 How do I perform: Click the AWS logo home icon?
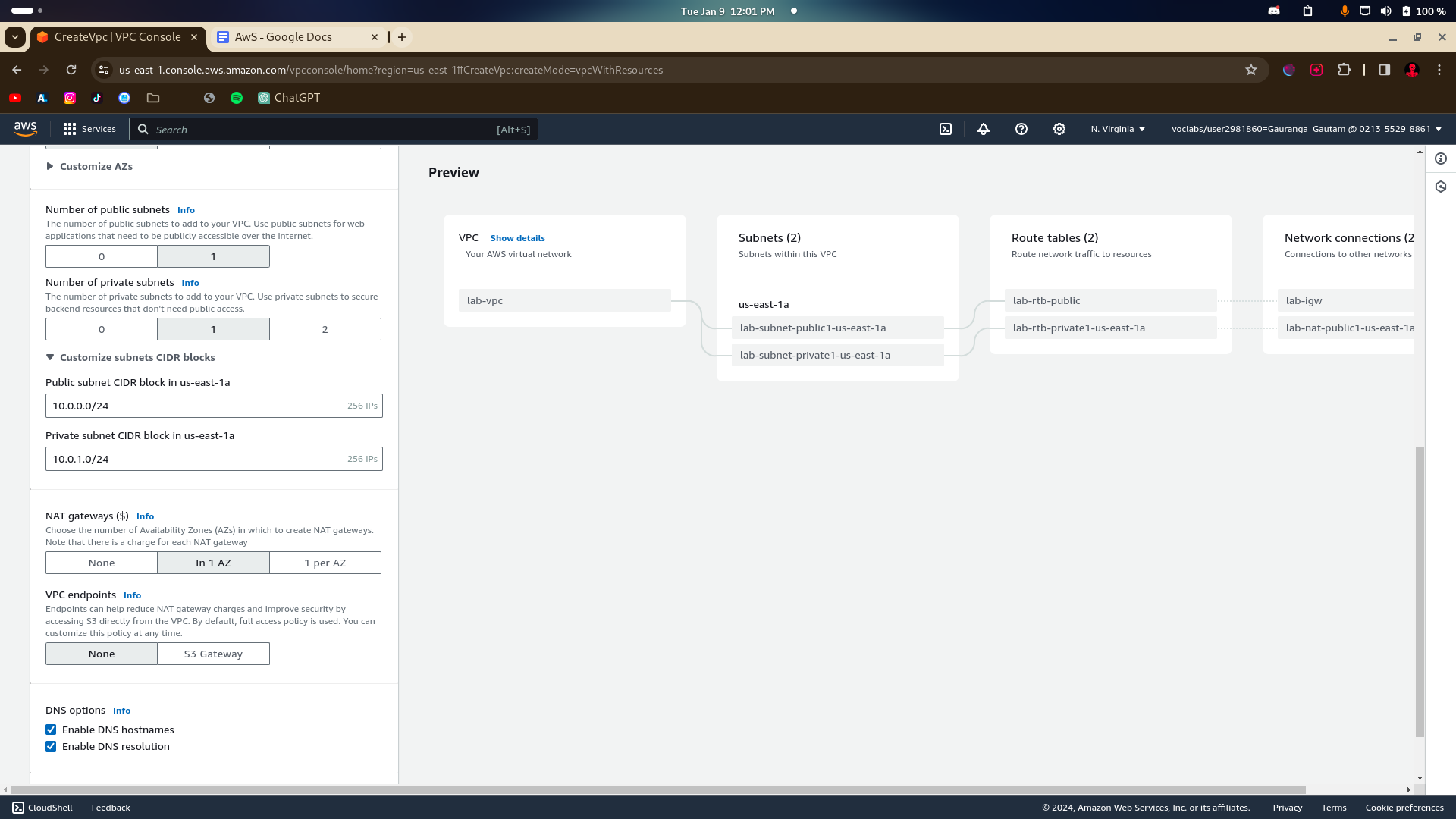pos(25,129)
